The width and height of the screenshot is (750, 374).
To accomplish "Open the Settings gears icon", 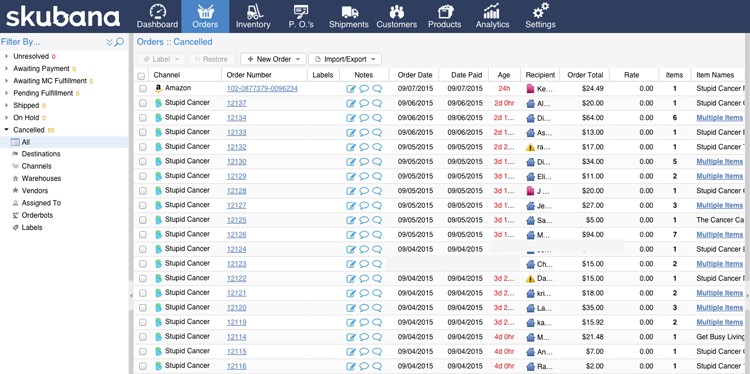I will (x=540, y=11).
